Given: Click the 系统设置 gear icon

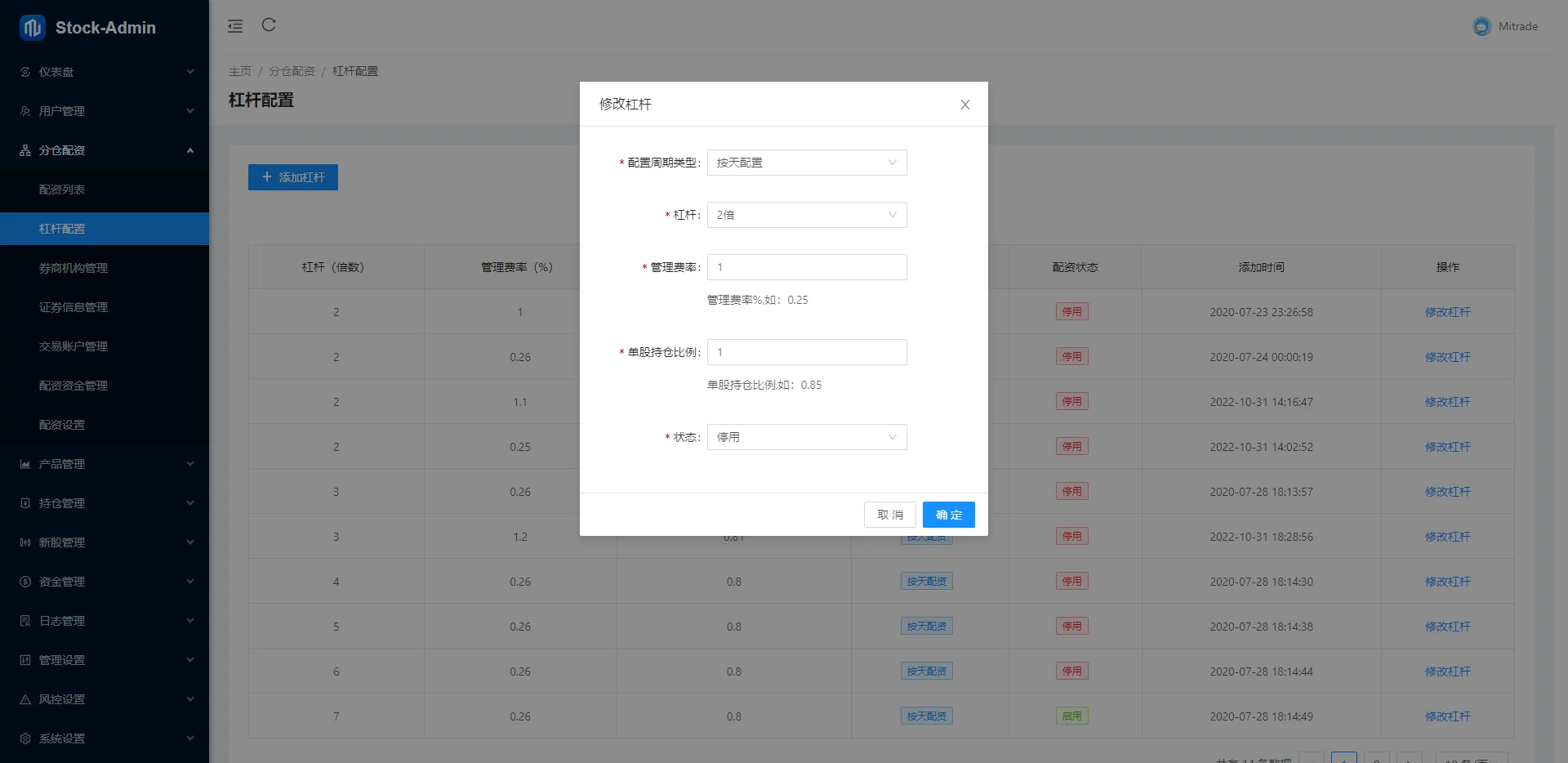Looking at the screenshot, I should tap(25, 738).
